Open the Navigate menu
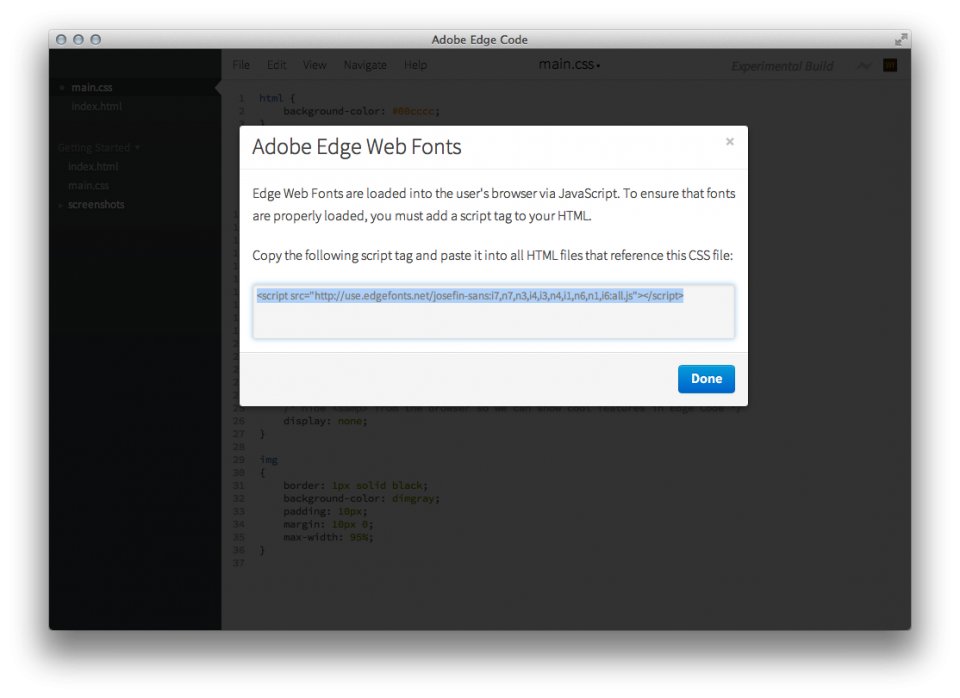Image resolution: width=960 pixels, height=698 pixels. tap(365, 65)
